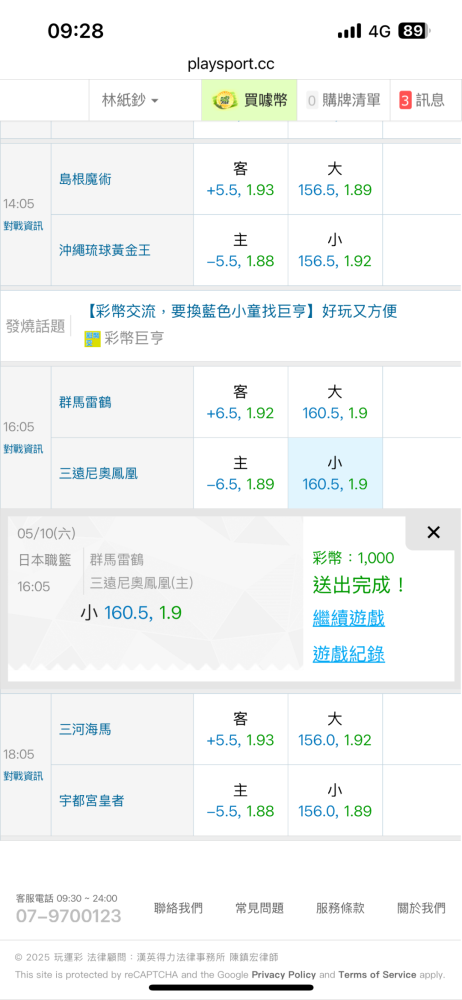Open the 遊戲紀錄 link

pyautogui.click(x=348, y=654)
